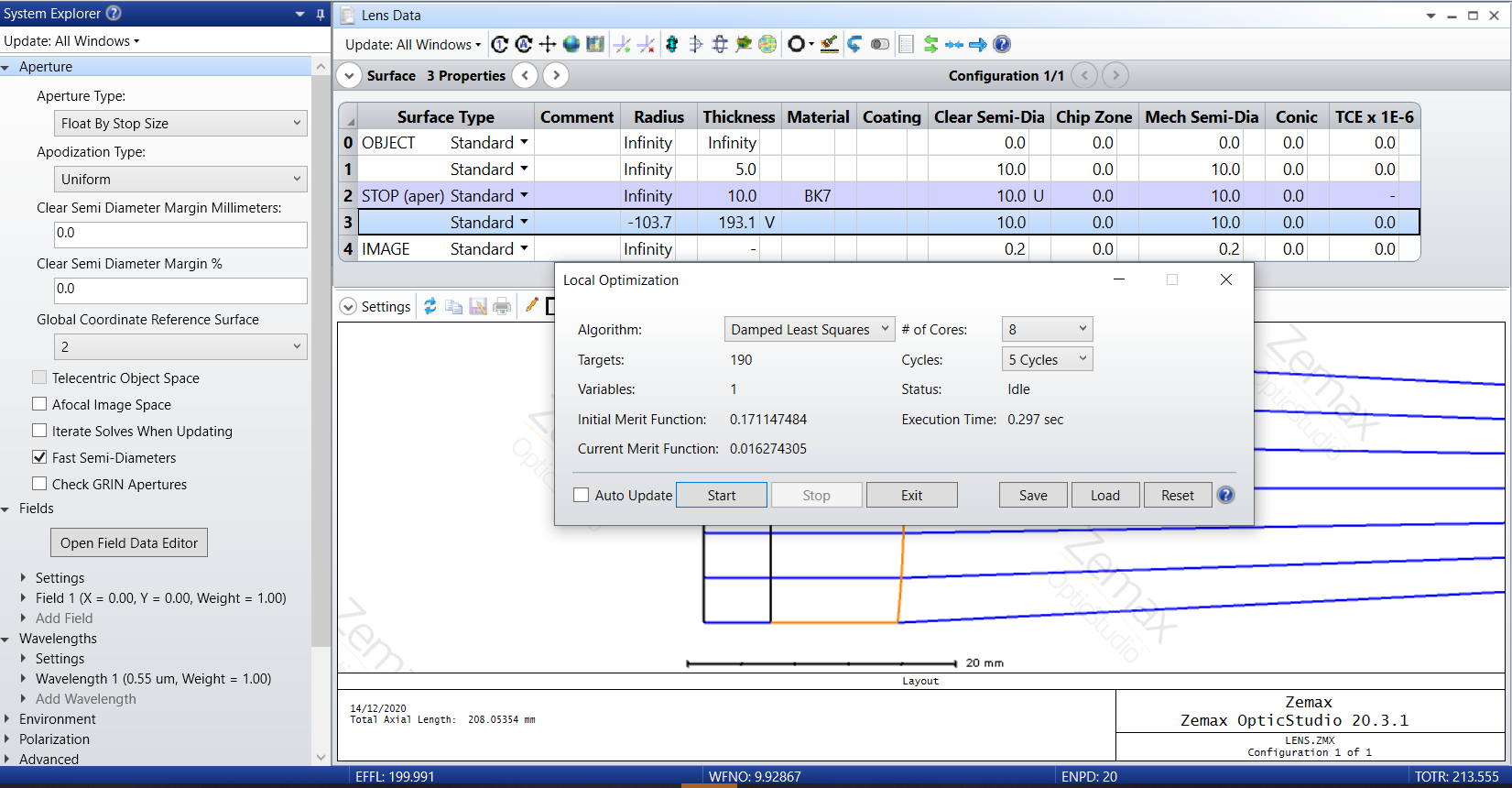Viewport: 1512px width, 788px height.
Task: Click the blue help icon in Lens Data toolbar
Action: (x=1002, y=44)
